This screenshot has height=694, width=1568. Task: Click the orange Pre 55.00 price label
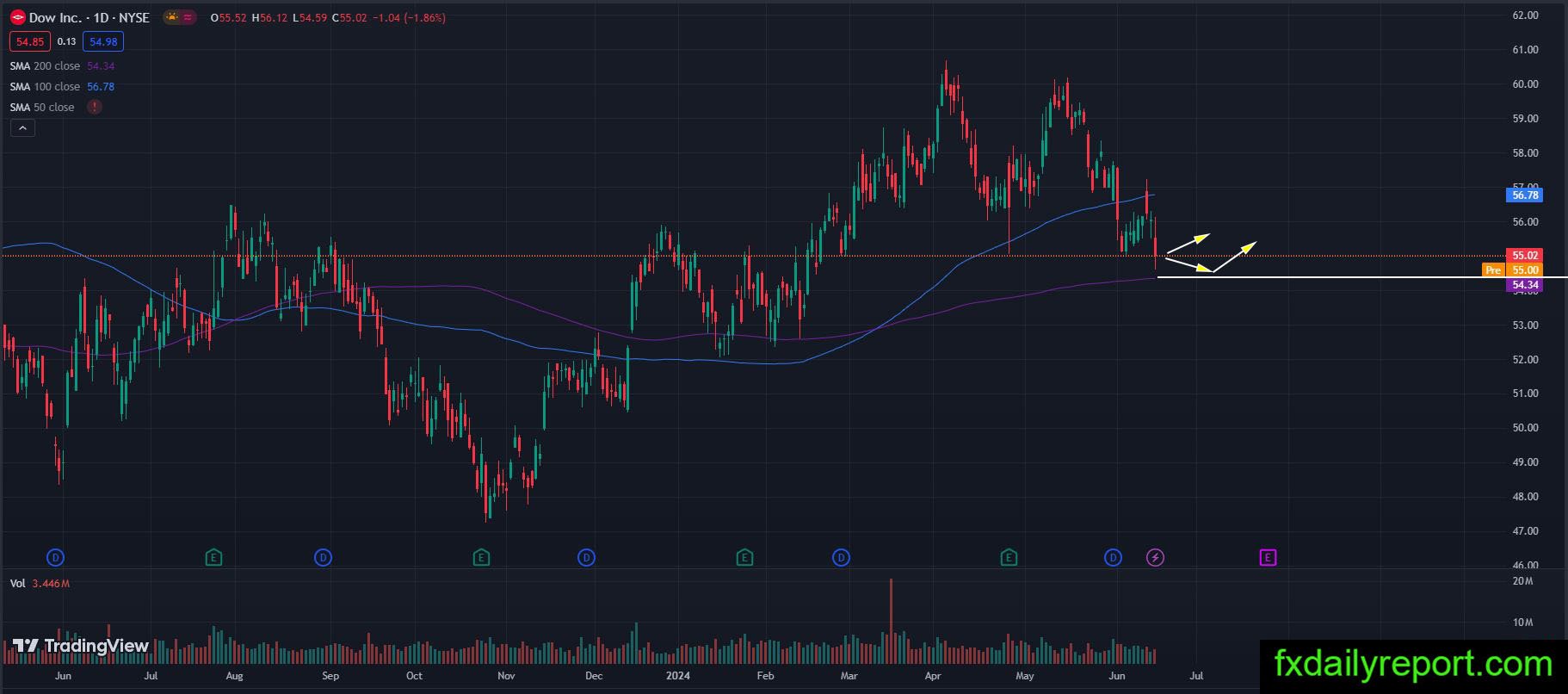pyautogui.click(x=1512, y=270)
